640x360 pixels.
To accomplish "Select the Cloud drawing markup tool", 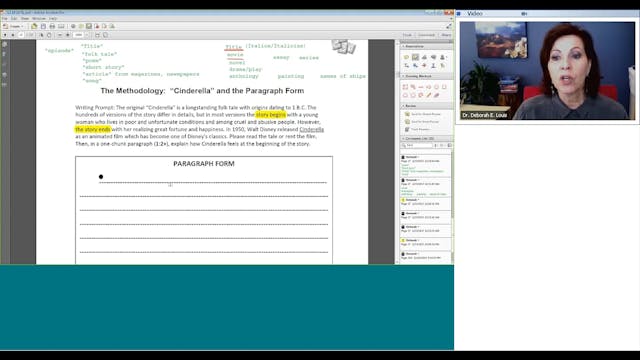I will click(405, 95).
